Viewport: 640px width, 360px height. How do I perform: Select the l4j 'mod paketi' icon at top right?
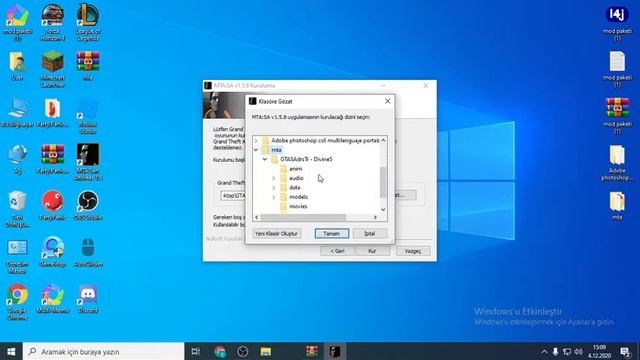click(617, 23)
